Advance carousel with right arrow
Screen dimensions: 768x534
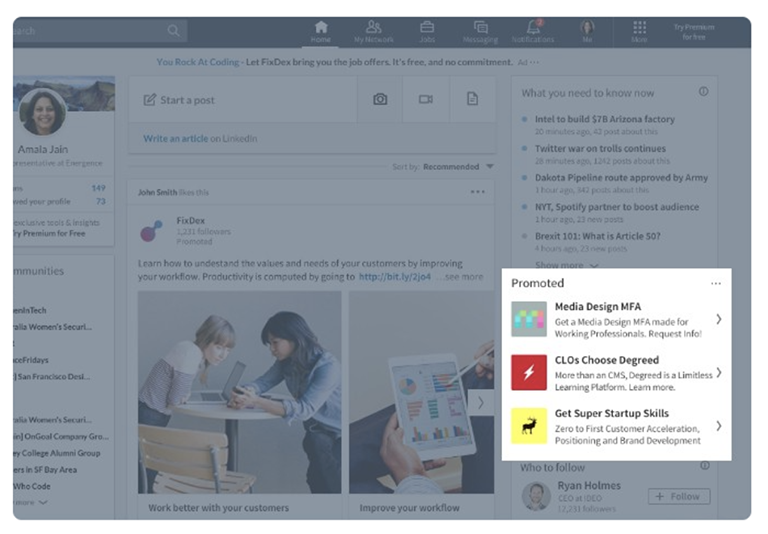480,403
